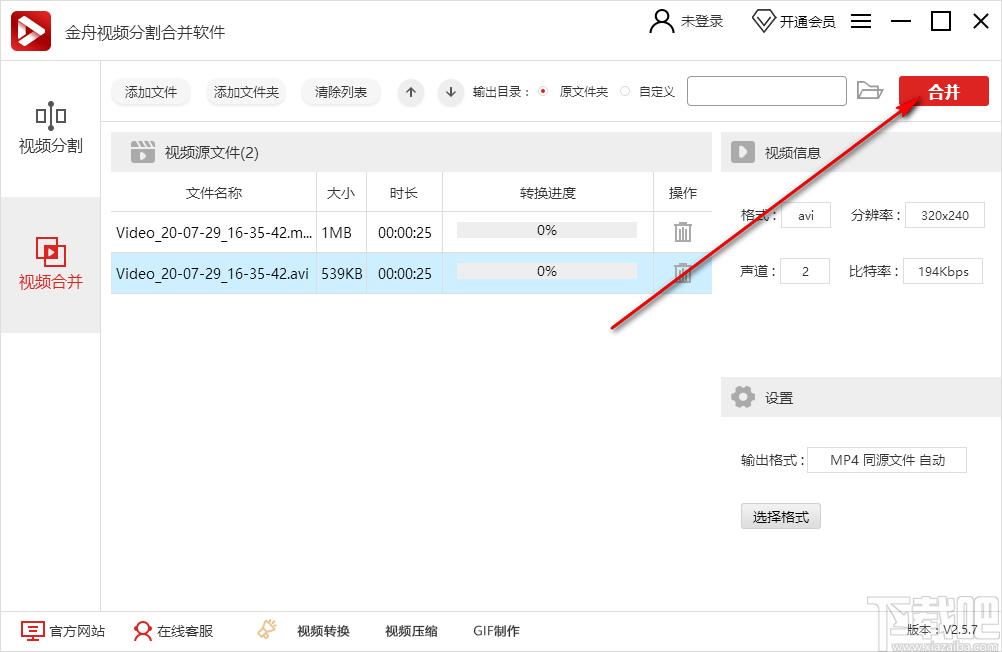Open the hamburger menu icon

pyautogui.click(x=862, y=21)
